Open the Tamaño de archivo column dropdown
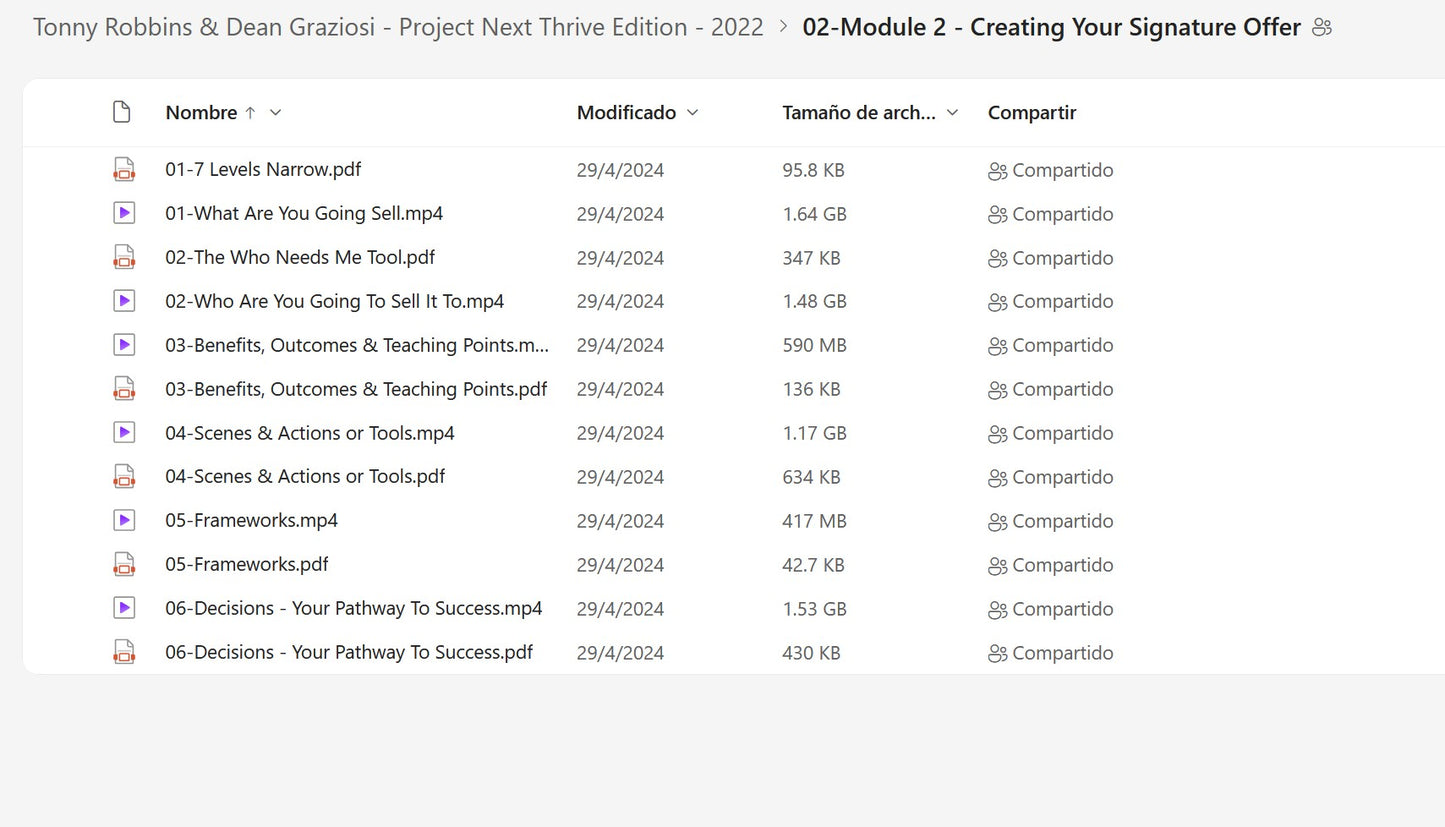1445x827 pixels. [x=952, y=113]
